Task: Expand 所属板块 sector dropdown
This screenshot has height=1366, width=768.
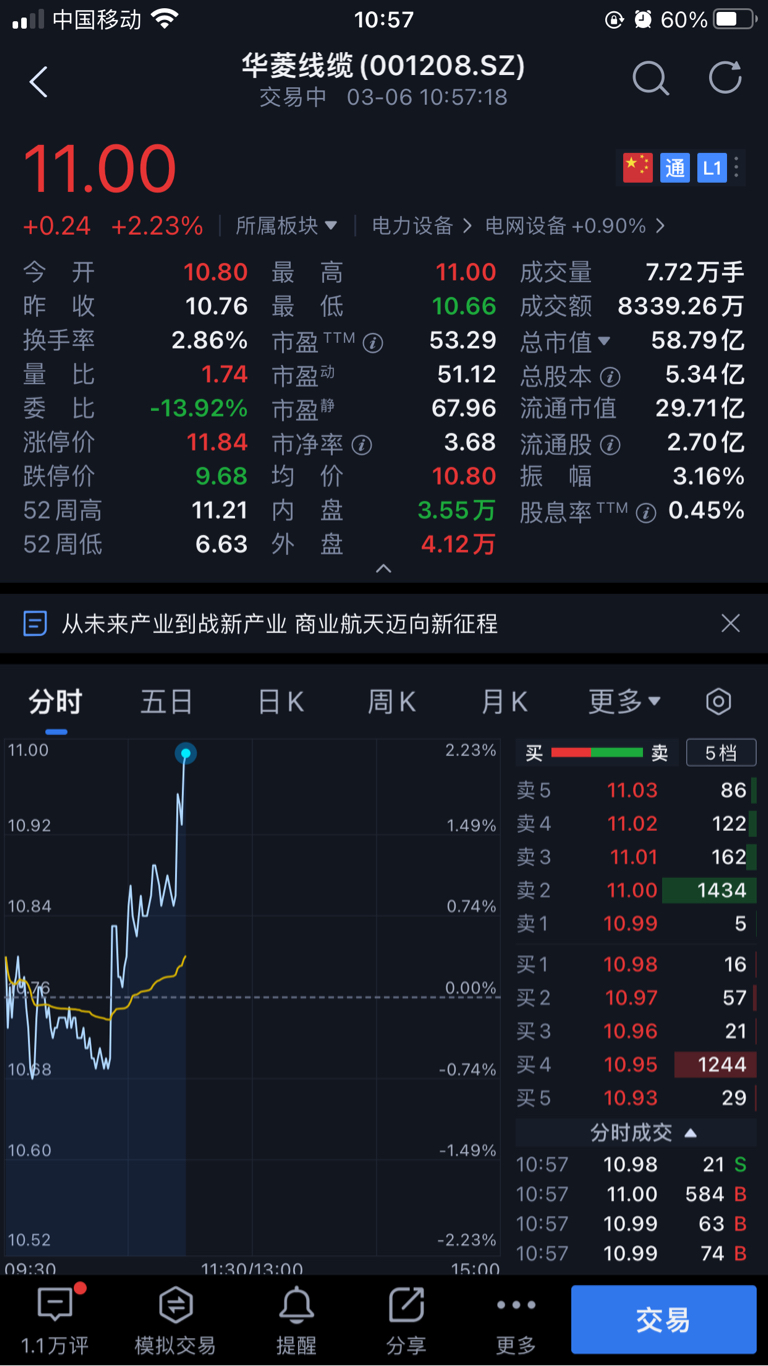Action: click(x=287, y=226)
